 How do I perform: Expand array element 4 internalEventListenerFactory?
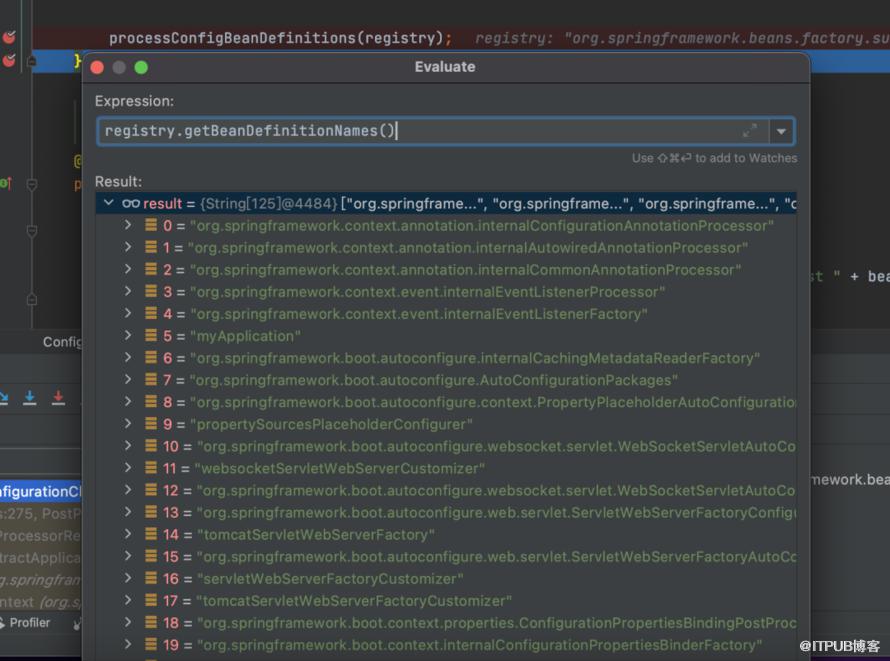click(x=128, y=314)
